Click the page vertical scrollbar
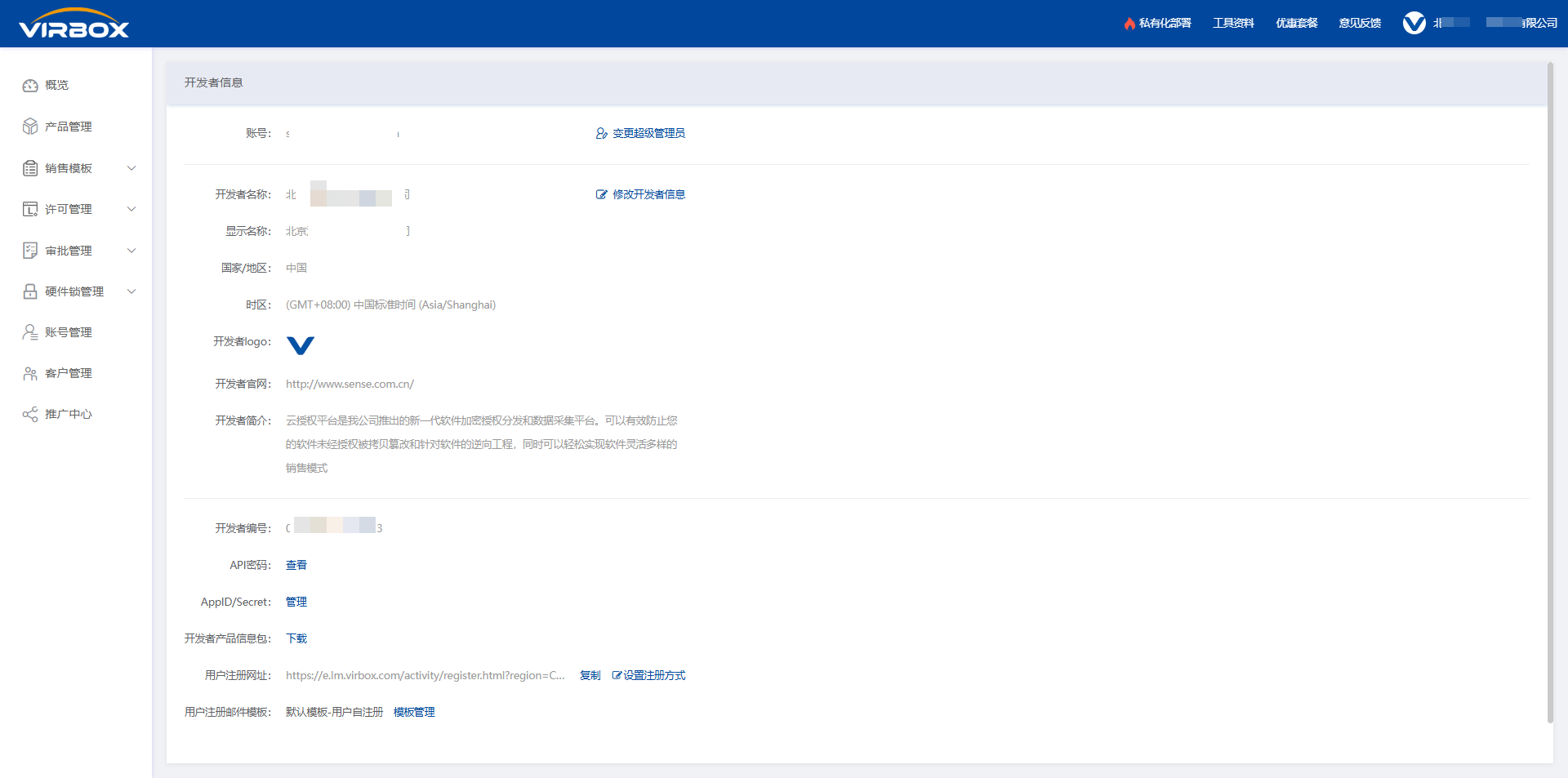The image size is (1568, 778). click(1550, 392)
